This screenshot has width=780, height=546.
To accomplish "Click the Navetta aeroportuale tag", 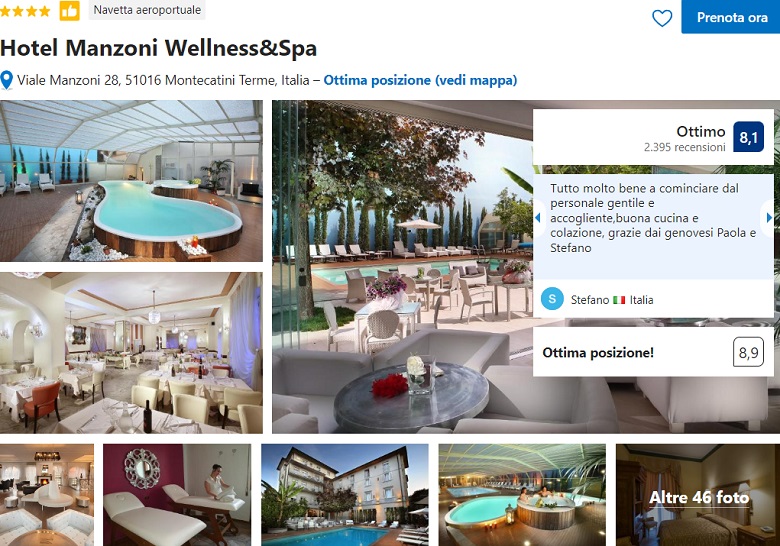I will pyautogui.click(x=147, y=10).
